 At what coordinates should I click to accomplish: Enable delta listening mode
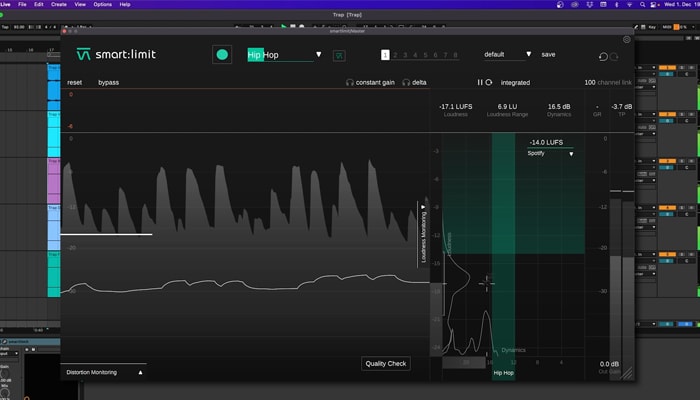click(419, 83)
